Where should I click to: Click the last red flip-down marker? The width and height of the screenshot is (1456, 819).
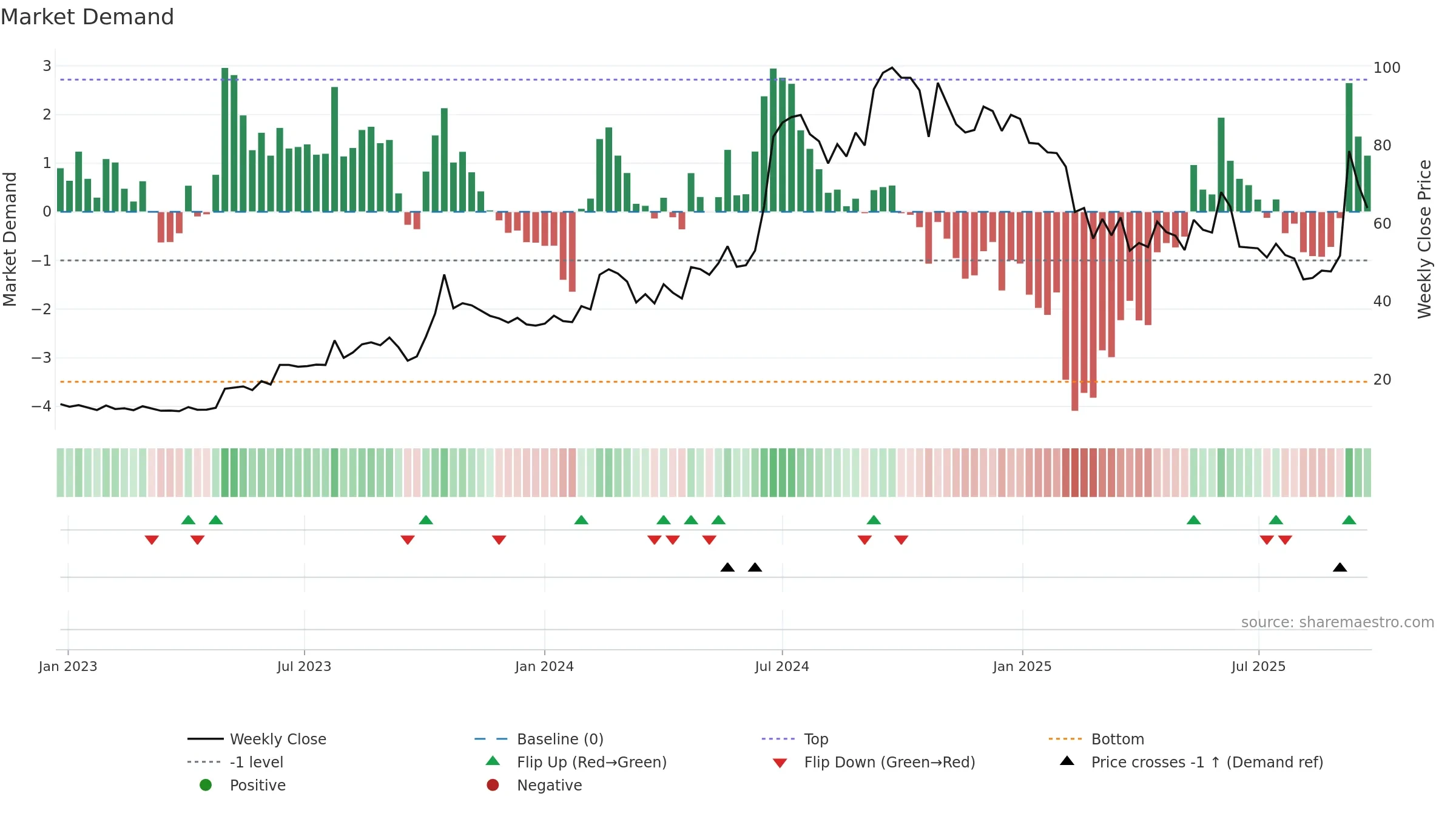tap(1285, 540)
